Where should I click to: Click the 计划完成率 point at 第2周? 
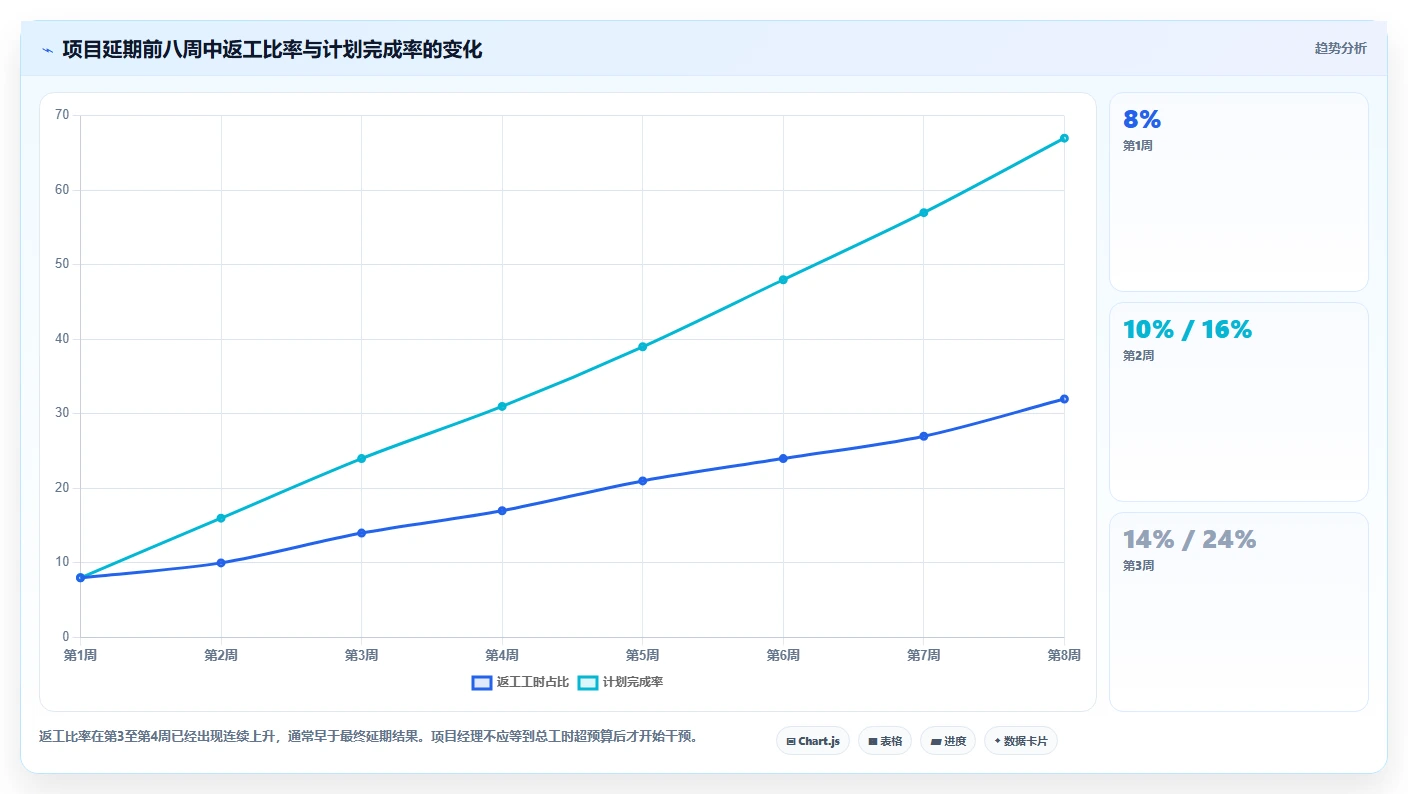[221, 518]
